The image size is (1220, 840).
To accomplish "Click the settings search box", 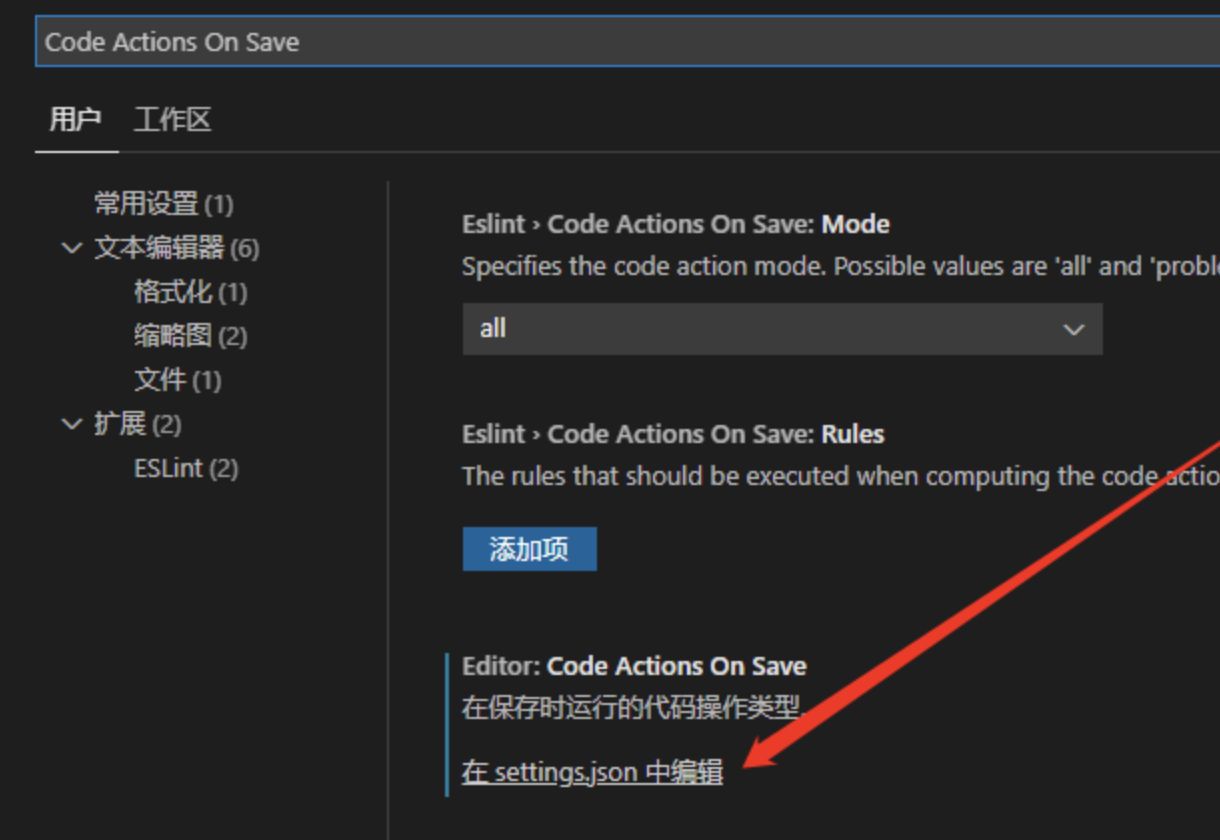I will point(620,42).
